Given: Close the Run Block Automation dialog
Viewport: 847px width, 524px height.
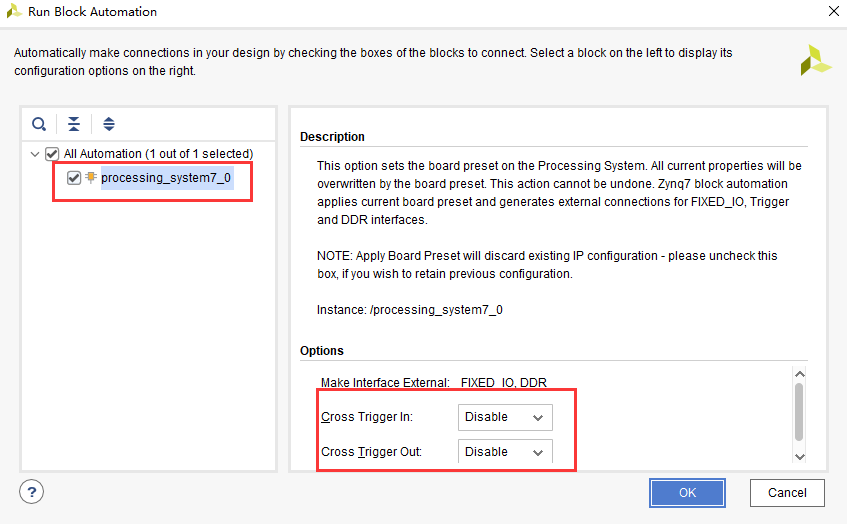Looking at the screenshot, I should point(833,11).
